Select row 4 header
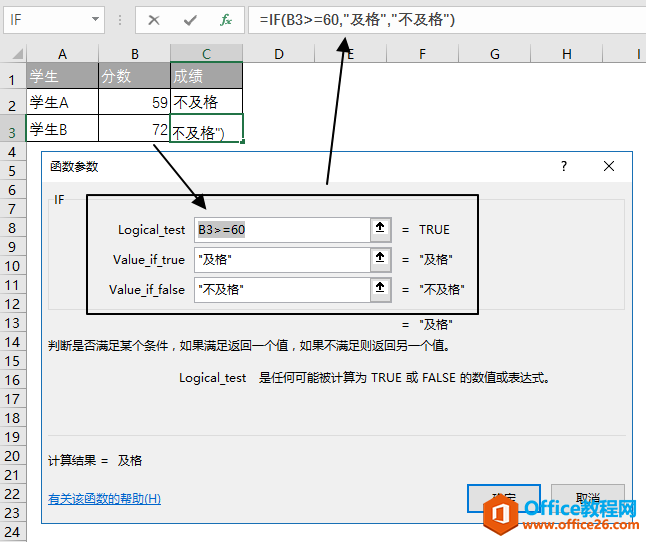 coord(12,152)
